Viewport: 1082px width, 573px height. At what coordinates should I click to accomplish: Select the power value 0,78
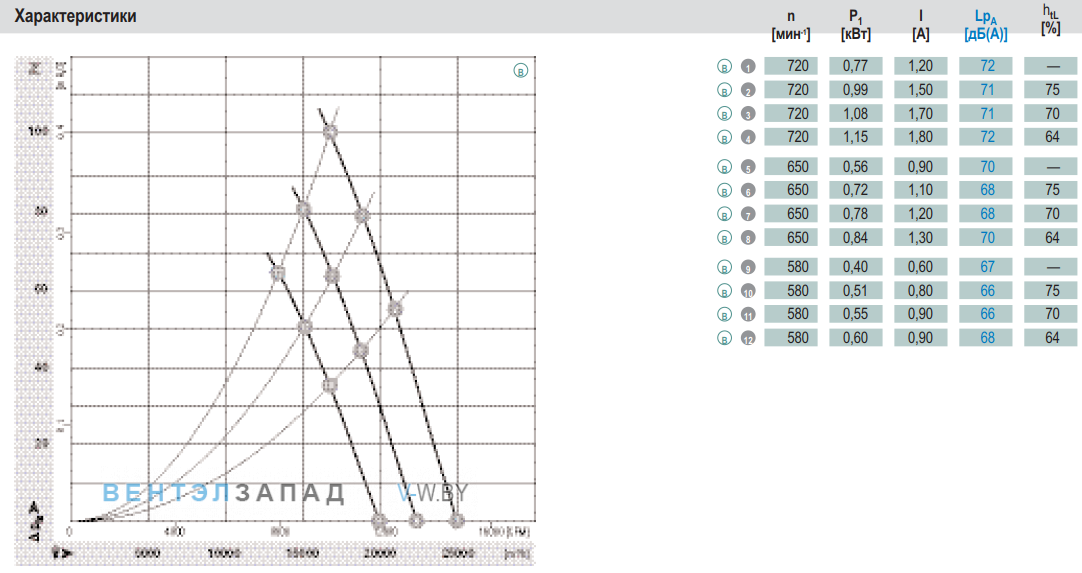pyautogui.click(x=856, y=214)
